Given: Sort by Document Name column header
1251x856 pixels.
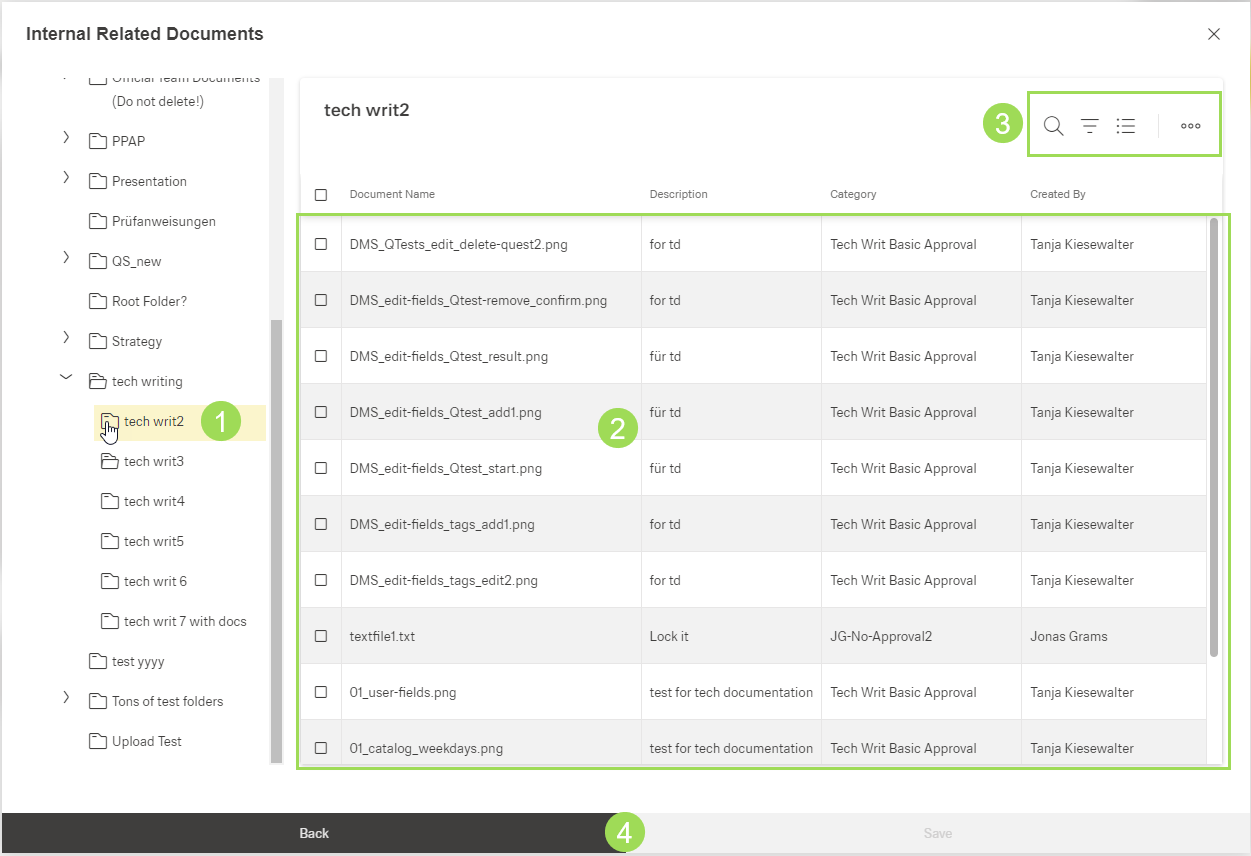Looking at the screenshot, I should point(392,194).
